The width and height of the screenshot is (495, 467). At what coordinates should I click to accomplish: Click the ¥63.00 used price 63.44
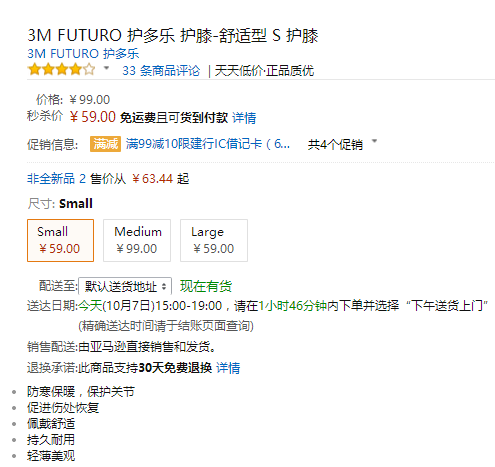coord(152,179)
